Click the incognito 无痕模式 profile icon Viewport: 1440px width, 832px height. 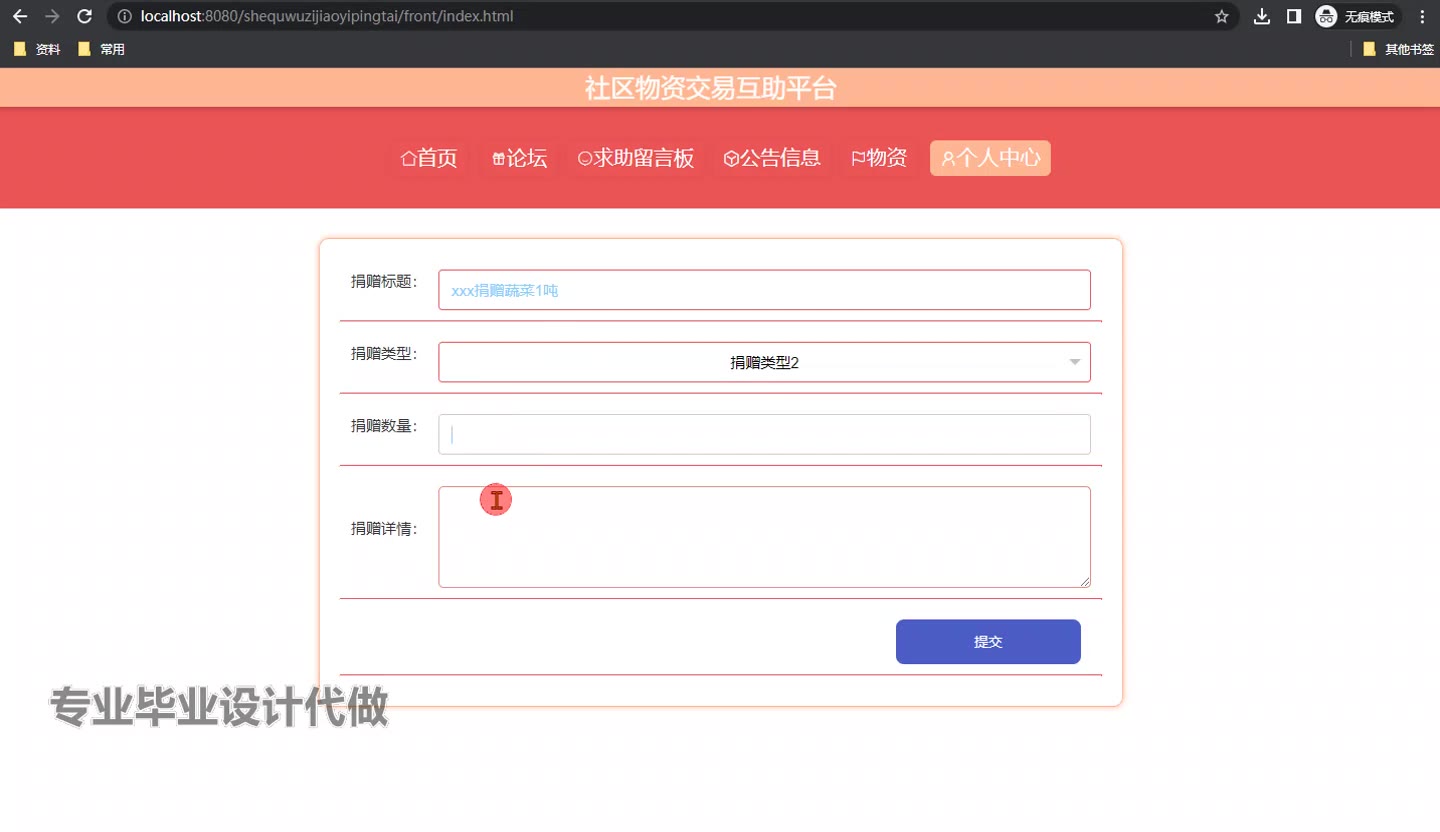point(1357,16)
